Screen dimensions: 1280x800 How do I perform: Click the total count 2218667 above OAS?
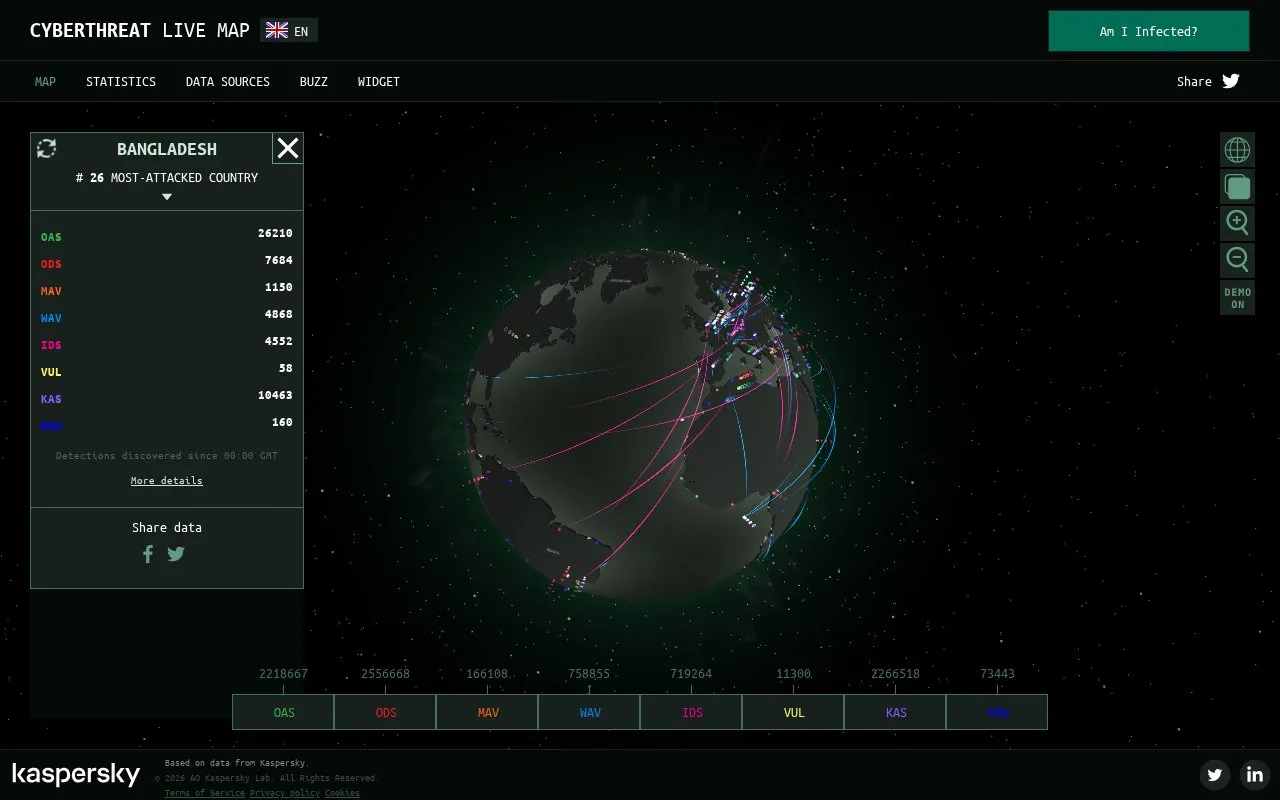tap(283, 674)
